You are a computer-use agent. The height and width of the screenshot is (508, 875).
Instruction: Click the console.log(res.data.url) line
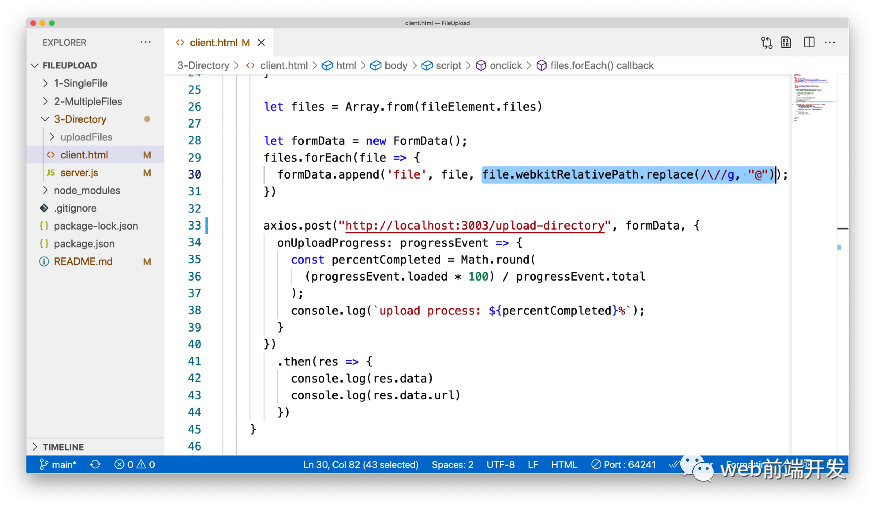[x=376, y=395]
